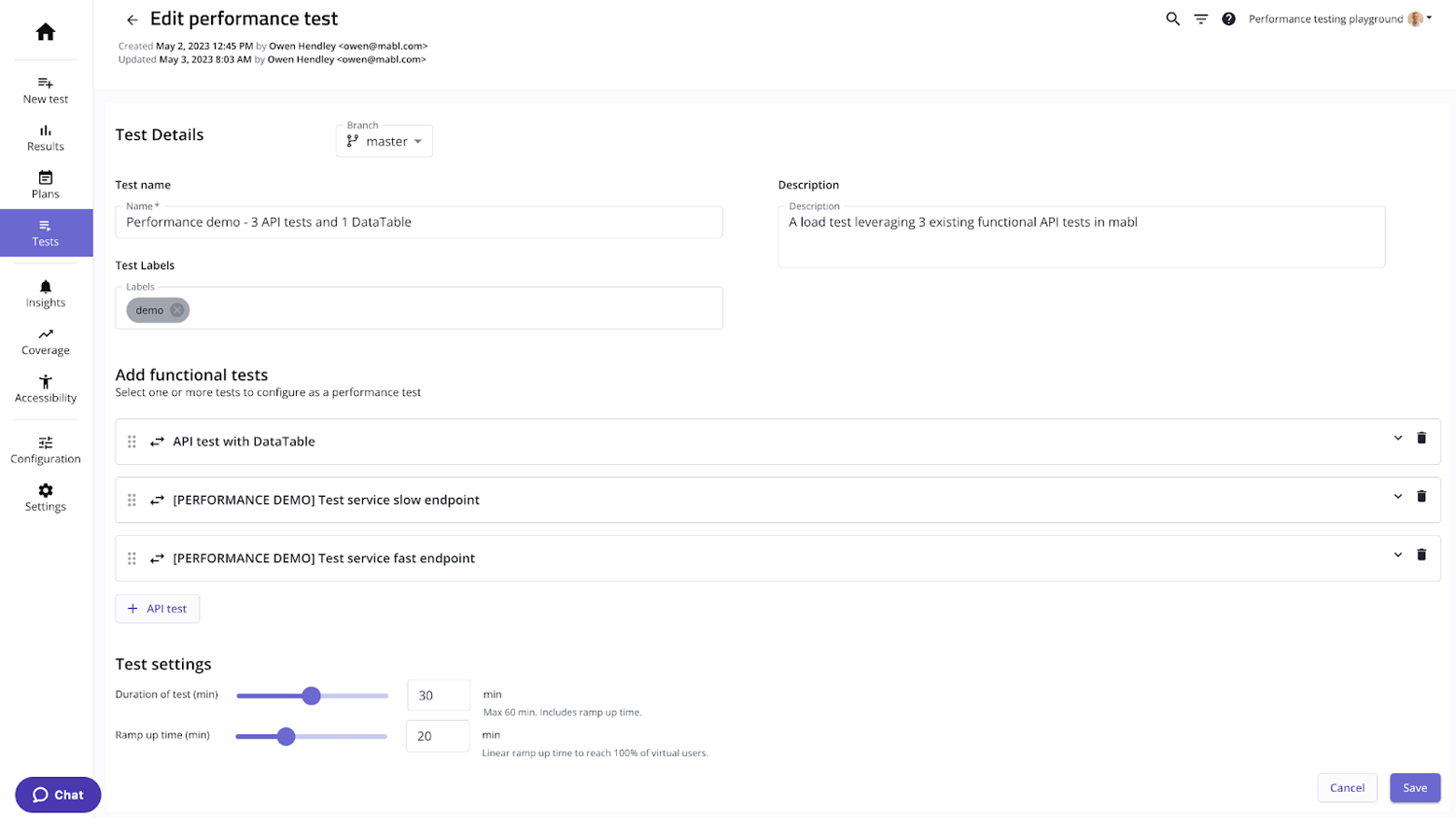Viewport: 1456px width, 818px height.
Task: Expand the API test with DataTable row
Action: pos(1397,437)
